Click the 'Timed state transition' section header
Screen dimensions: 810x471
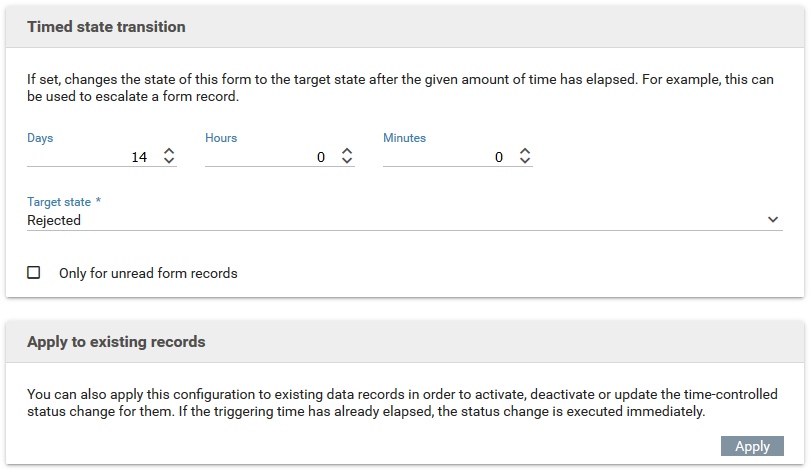[106, 27]
